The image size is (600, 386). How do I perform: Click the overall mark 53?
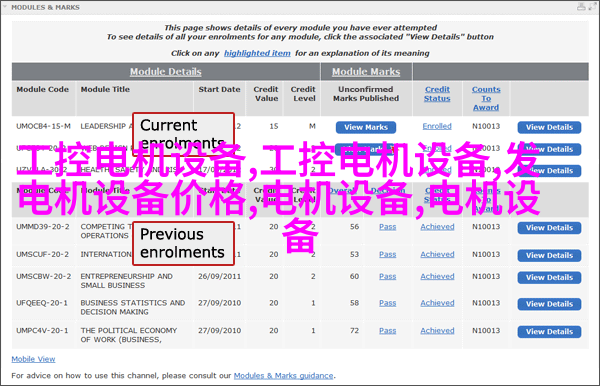point(354,254)
